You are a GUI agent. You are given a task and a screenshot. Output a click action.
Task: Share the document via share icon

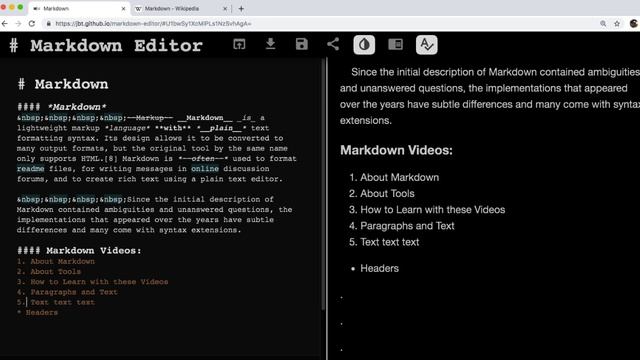(x=333, y=44)
